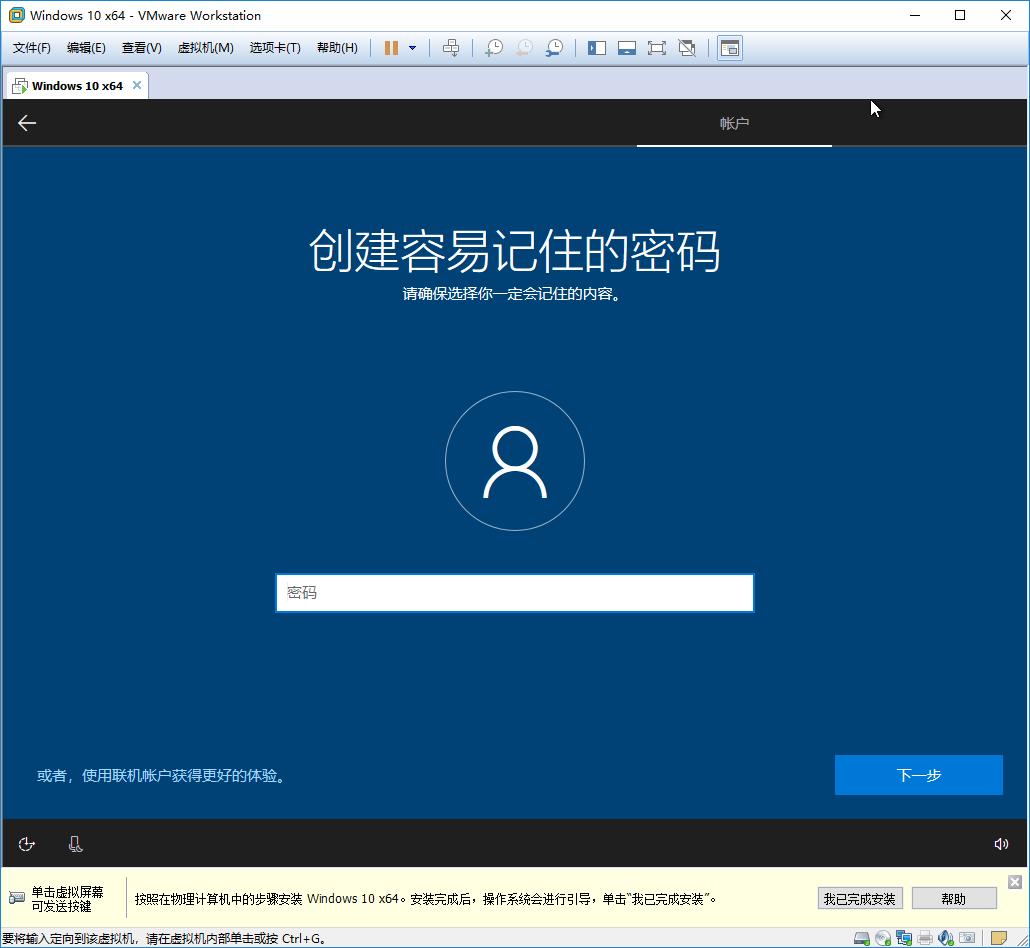Show or hide the console thumbnail bar
Image resolution: width=1030 pixels, height=948 pixels.
tap(626, 47)
